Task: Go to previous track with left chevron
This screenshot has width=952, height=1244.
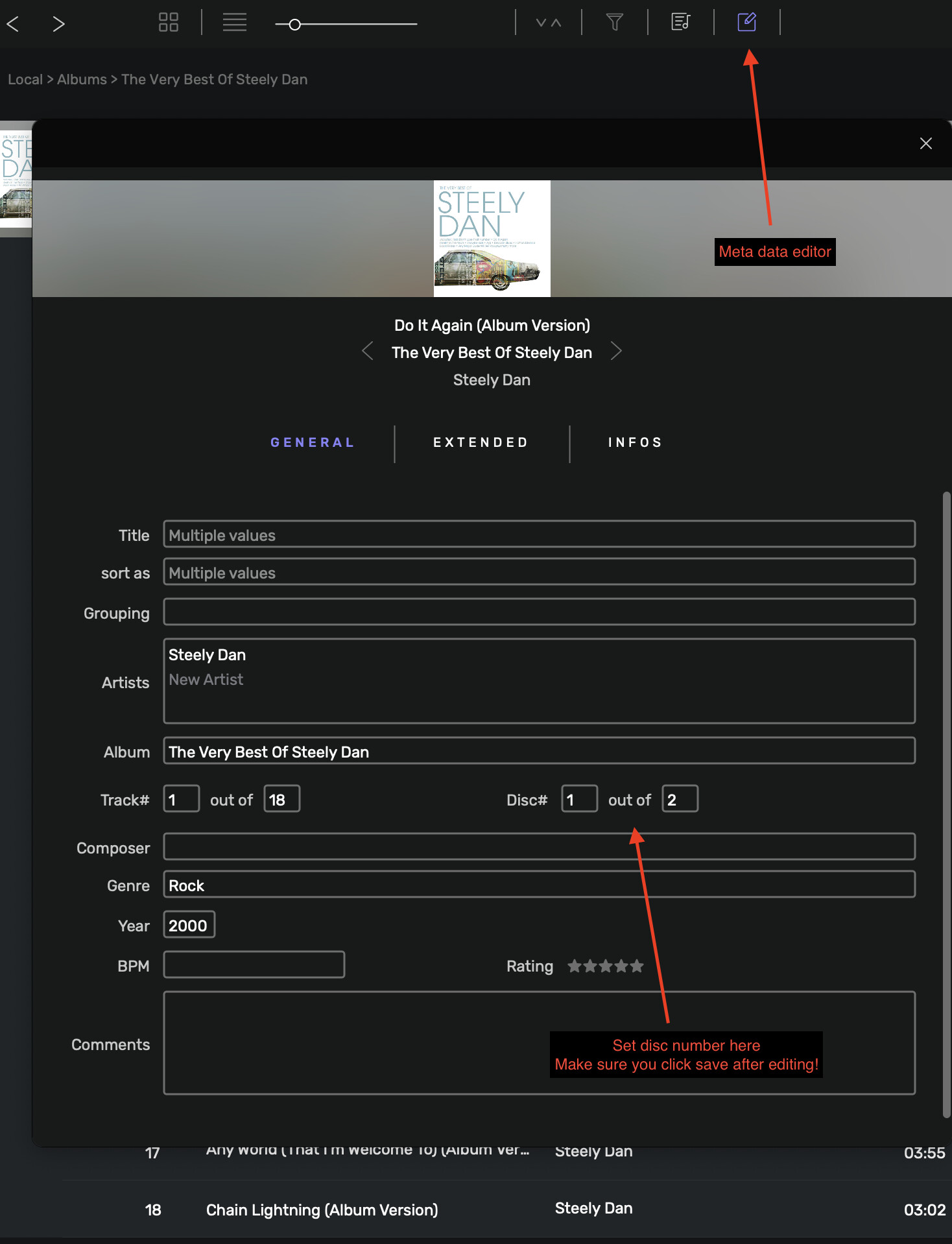Action: [368, 352]
